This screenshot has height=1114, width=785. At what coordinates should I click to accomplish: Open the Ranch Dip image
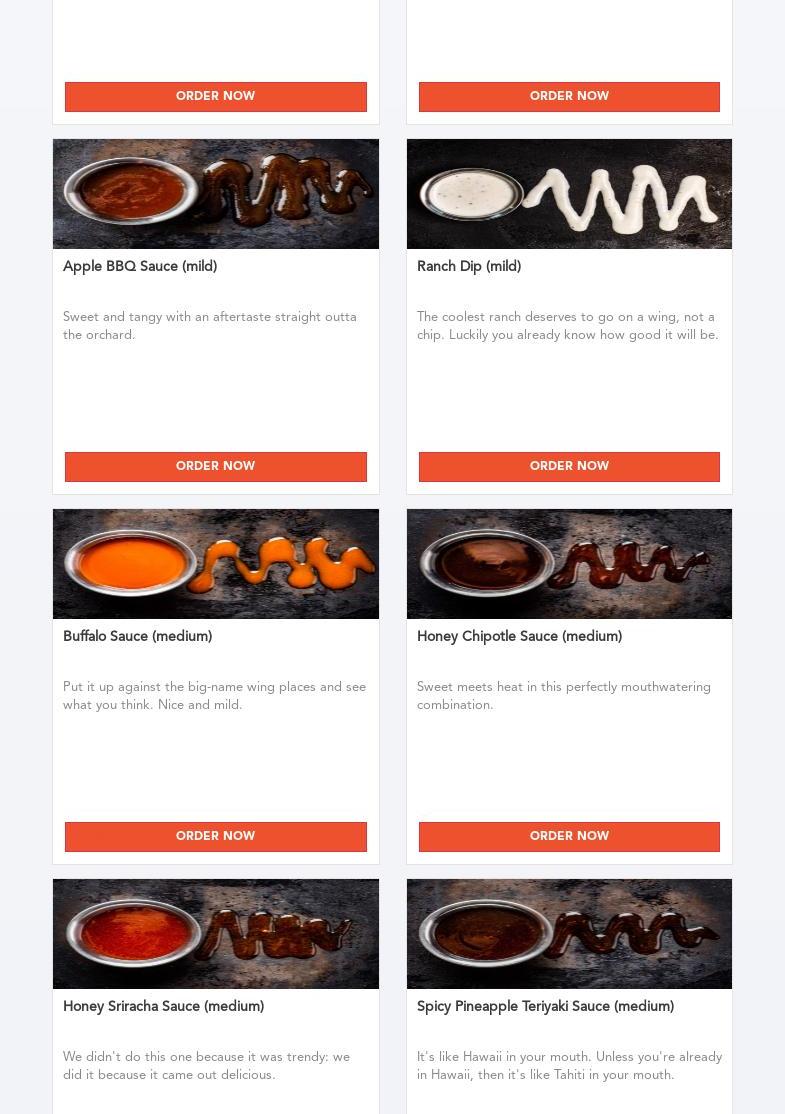pyautogui.click(x=569, y=194)
